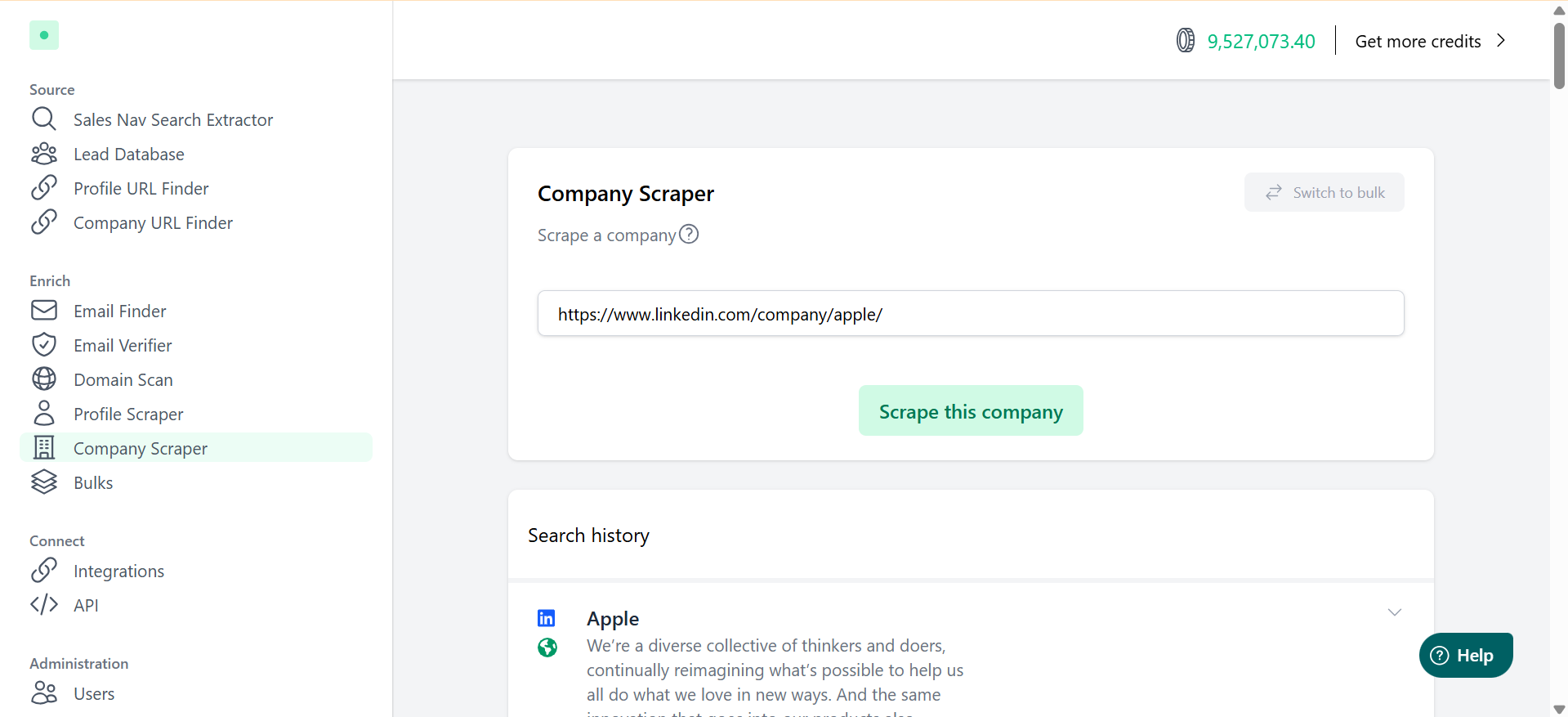Click the LinkedIn icon next to Apple
Screen dimensions: 1568x717
click(547, 618)
